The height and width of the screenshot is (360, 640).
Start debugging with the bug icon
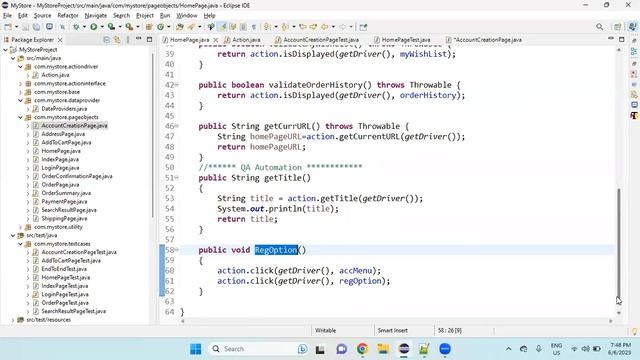click(76, 27)
